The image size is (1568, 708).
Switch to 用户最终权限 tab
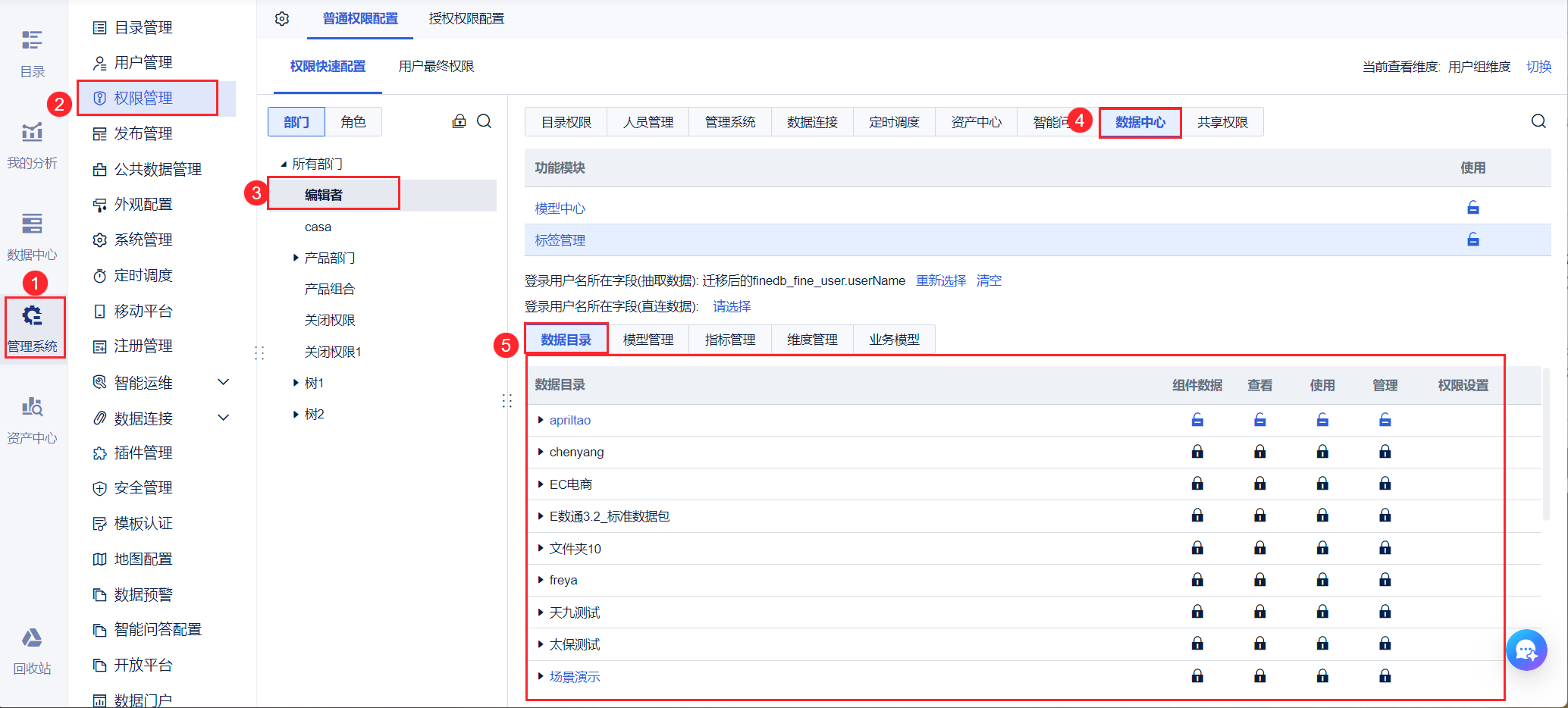[x=436, y=67]
